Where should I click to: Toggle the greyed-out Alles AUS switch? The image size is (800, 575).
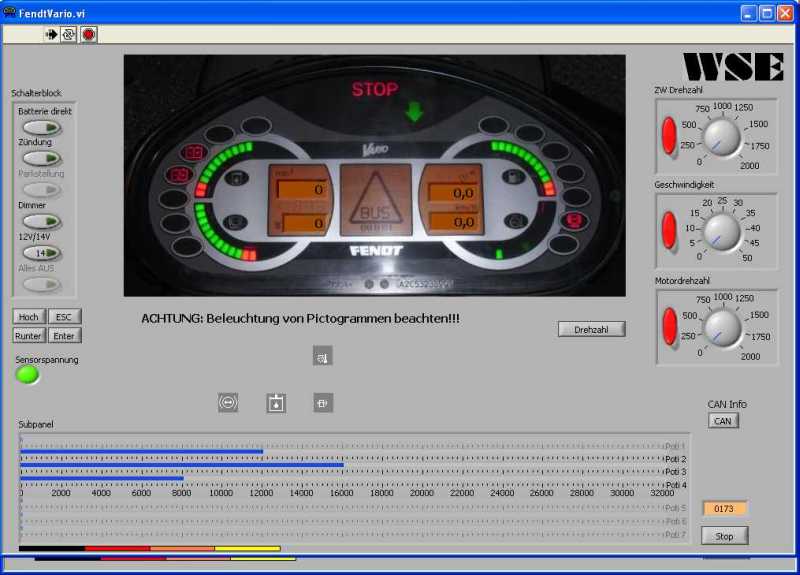[42, 284]
